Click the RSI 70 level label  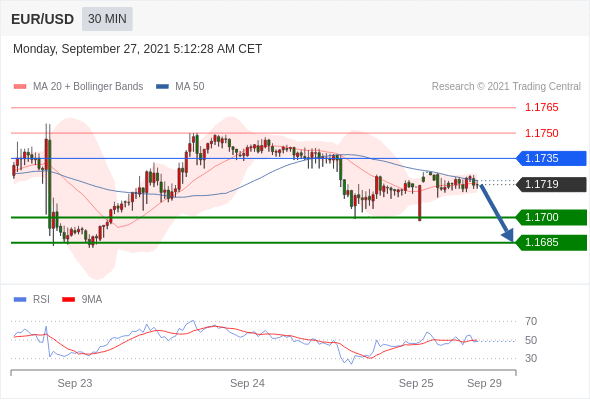[531, 321]
